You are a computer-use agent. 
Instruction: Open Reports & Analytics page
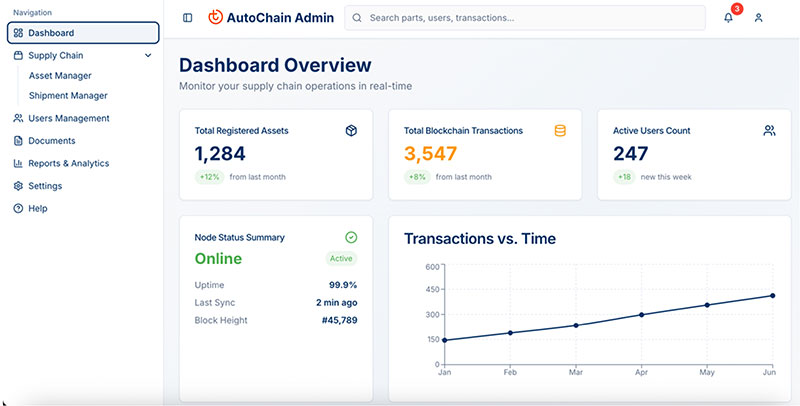(68, 163)
